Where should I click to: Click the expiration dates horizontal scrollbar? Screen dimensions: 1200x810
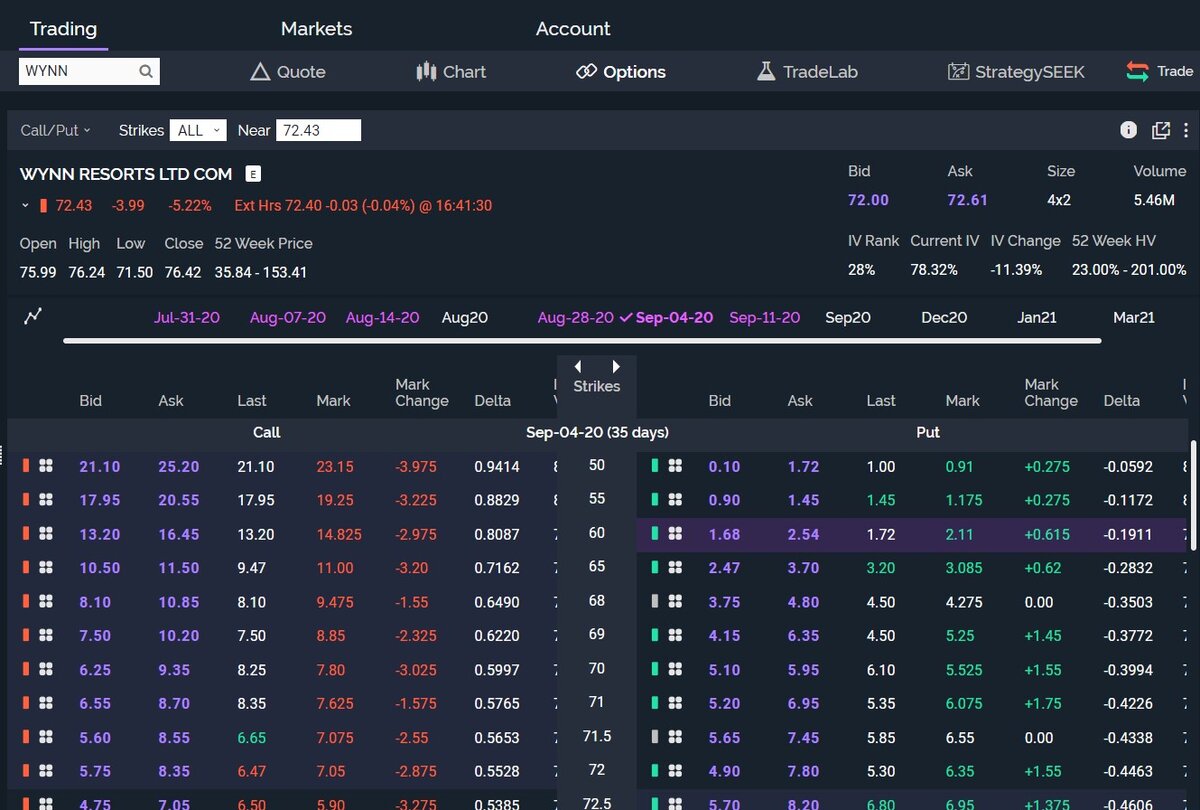[x=582, y=341]
